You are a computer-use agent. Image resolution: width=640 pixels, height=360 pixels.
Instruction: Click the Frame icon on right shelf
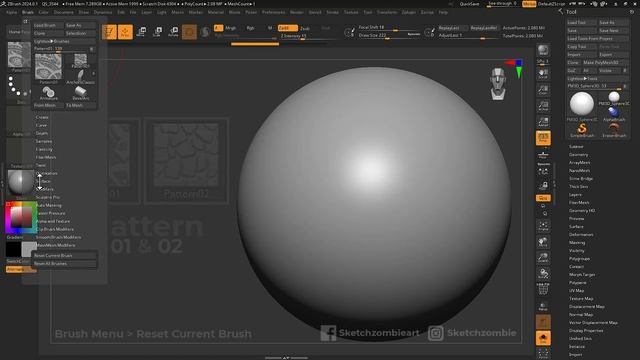[x=543, y=226]
